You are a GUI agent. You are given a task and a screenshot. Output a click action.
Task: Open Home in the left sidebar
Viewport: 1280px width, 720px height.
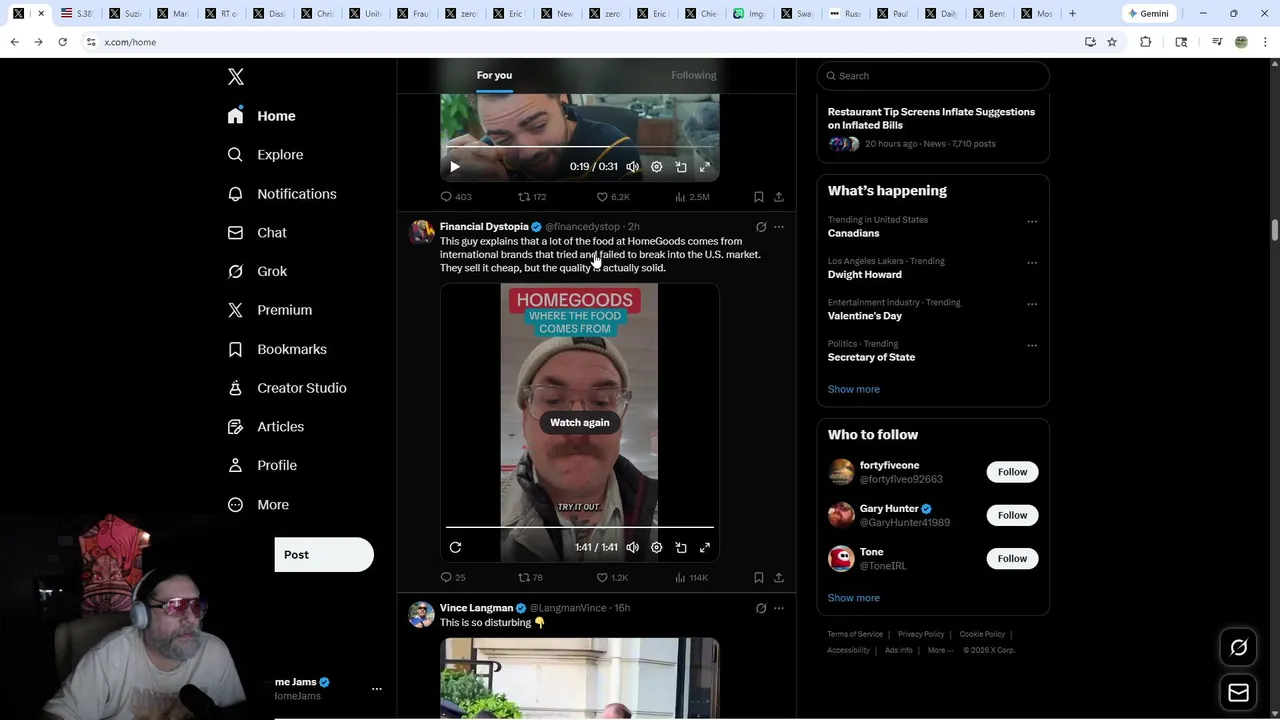pos(261,116)
